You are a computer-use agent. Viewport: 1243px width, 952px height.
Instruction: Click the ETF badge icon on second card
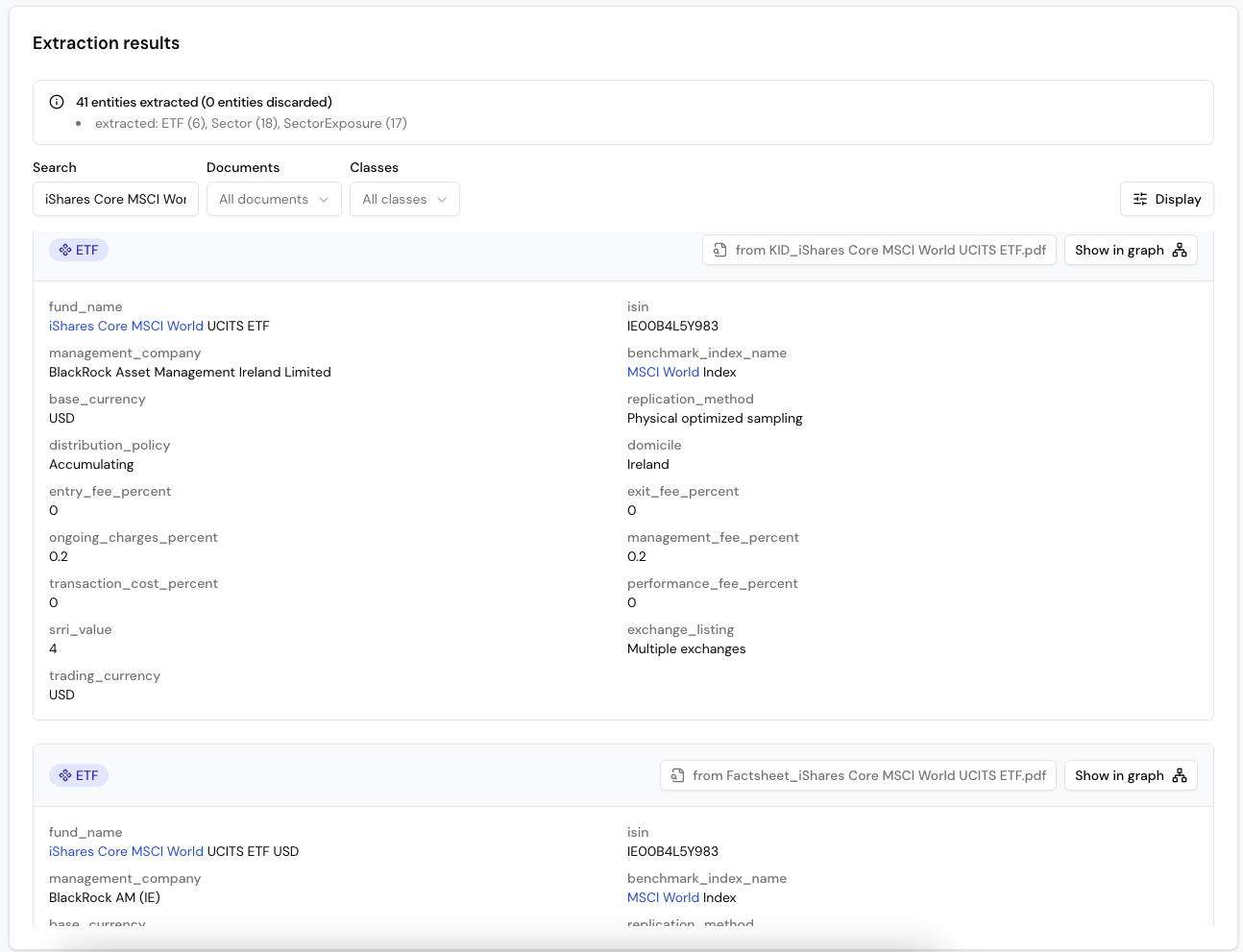pyautogui.click(x=65, y=775)
